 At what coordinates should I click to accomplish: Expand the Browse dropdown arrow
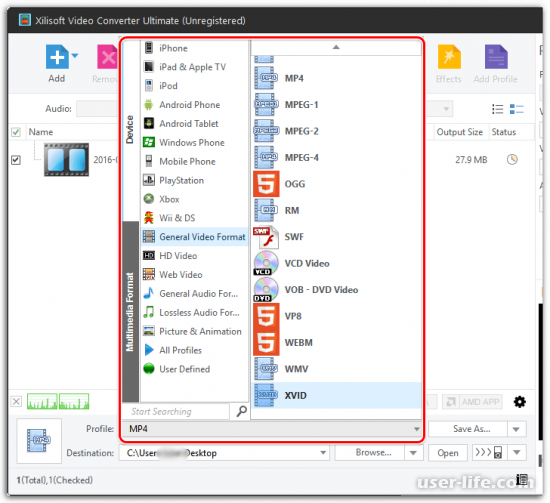[414, 453]
